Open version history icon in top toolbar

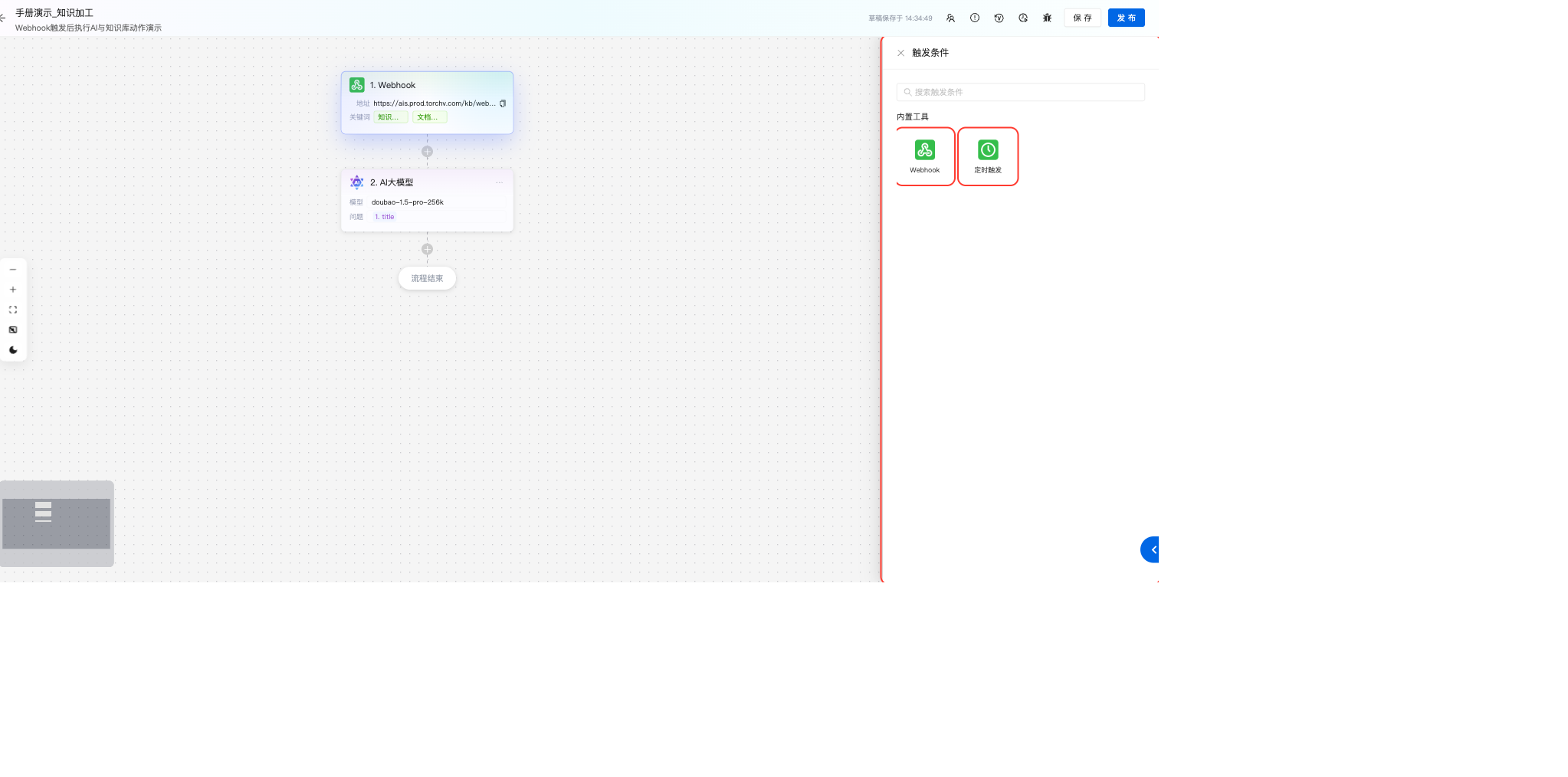click(999, 18)
